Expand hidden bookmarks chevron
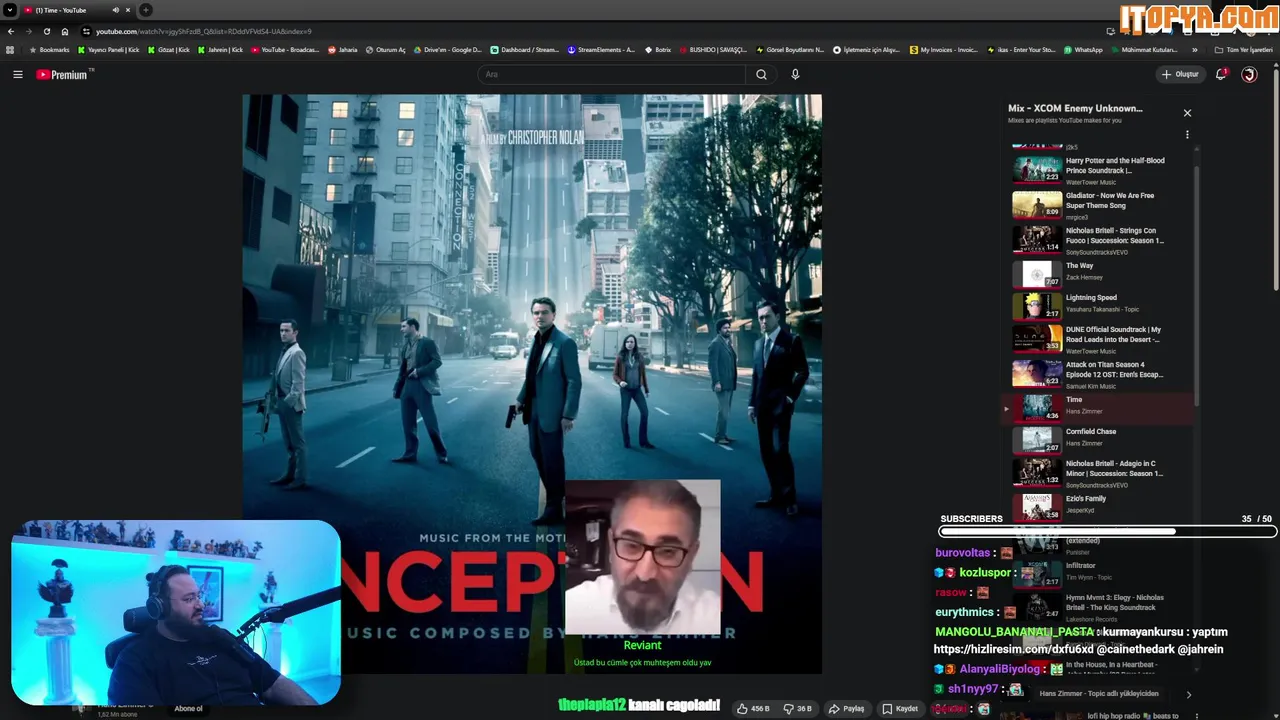Screen dimensions: 1280x720 1195,49
